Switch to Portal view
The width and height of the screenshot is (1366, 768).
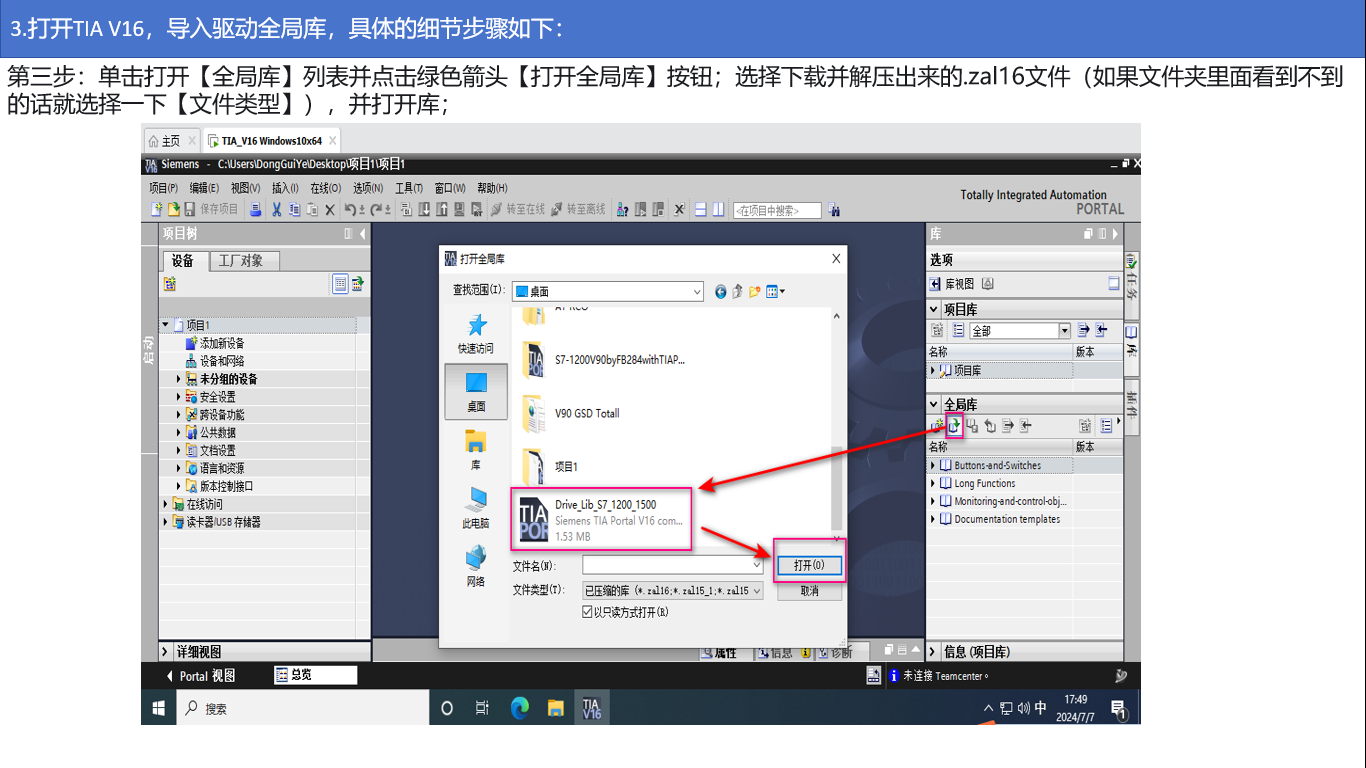coord(200,676)
